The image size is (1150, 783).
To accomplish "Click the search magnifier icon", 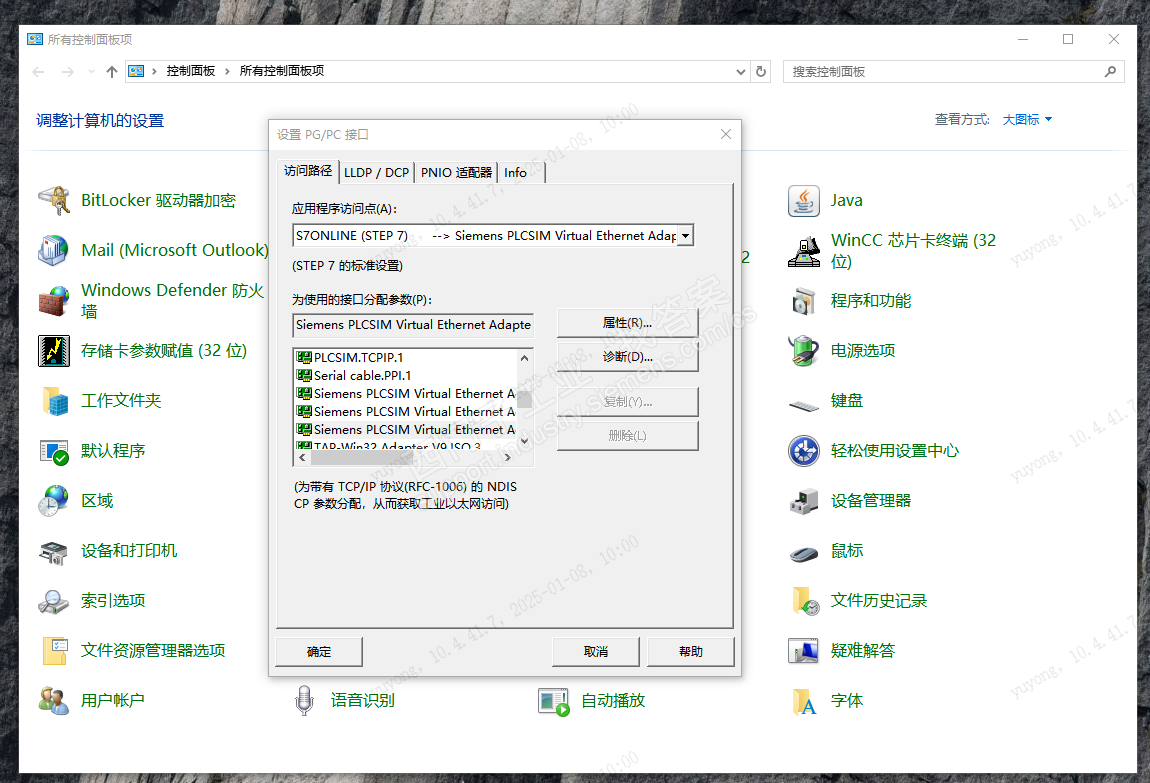I will tap(1110, 71).
